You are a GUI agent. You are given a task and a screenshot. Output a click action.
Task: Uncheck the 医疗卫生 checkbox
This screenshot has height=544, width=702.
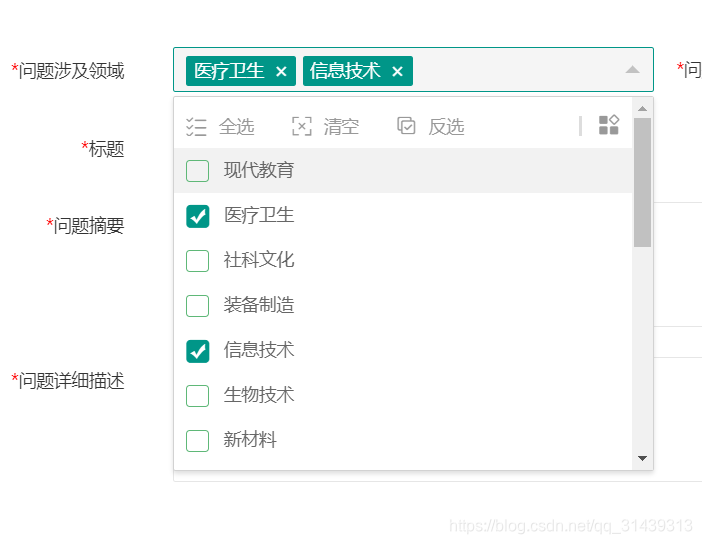[x=197, y=216]
